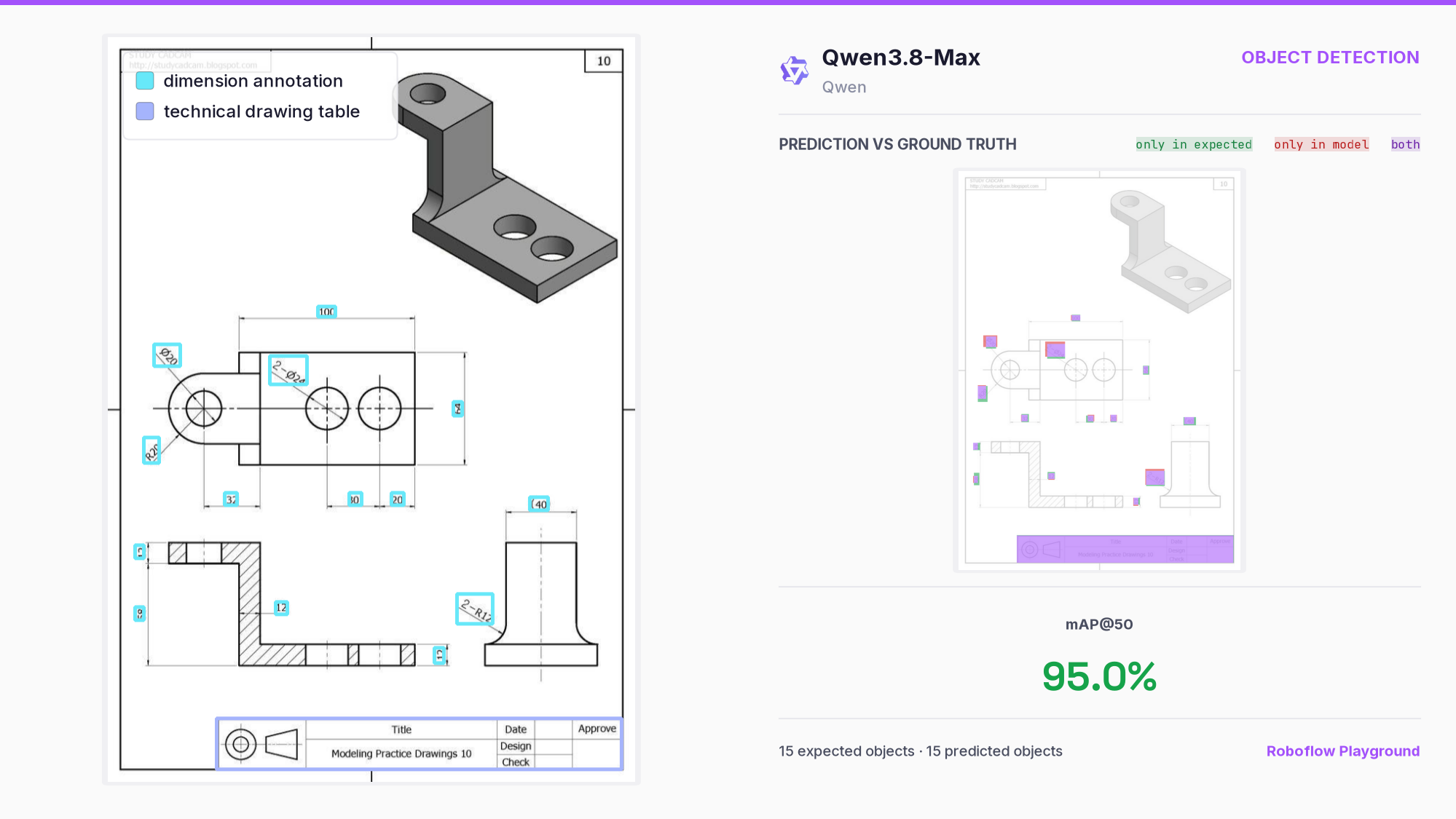Viewport: 1456px width, 819px height.
Task: Open the Roboflow Playground link
Action: click(x=1342, y=751)
